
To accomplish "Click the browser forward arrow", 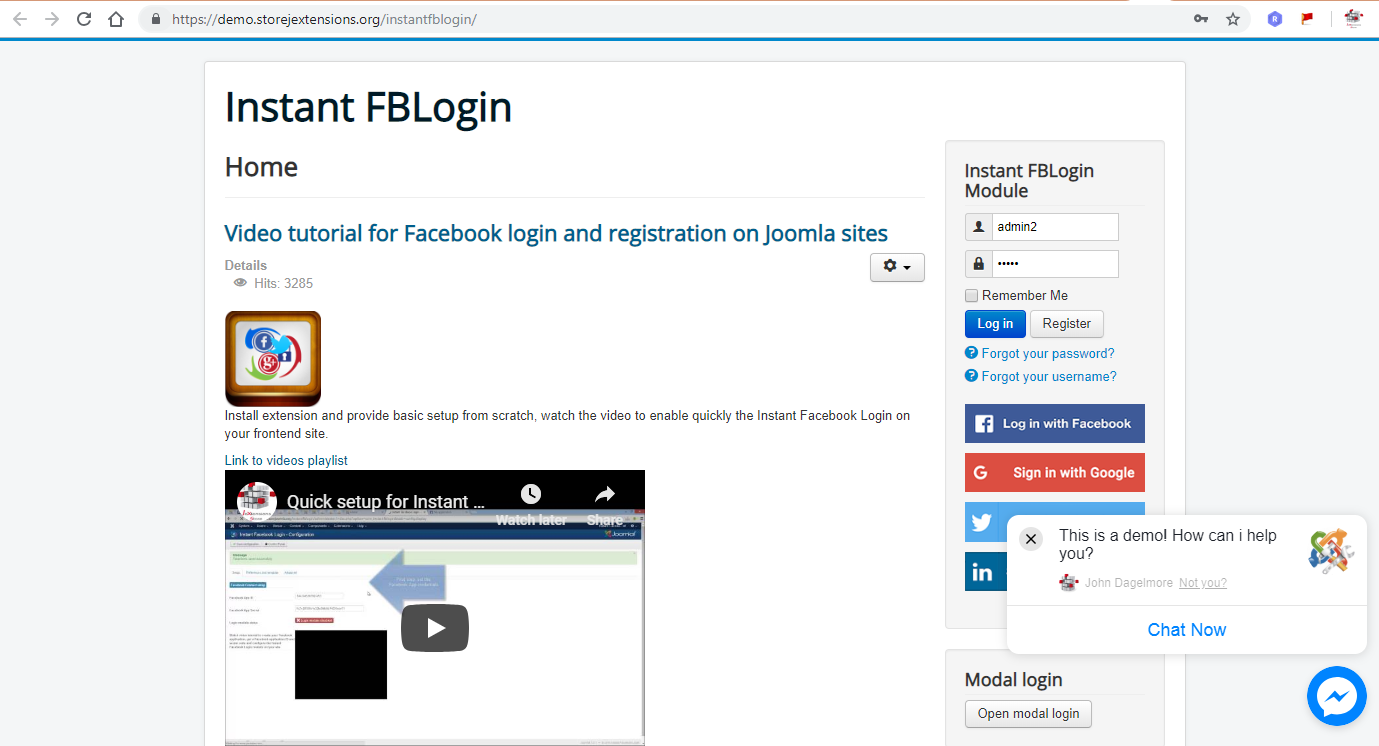I will pos(52,19).
